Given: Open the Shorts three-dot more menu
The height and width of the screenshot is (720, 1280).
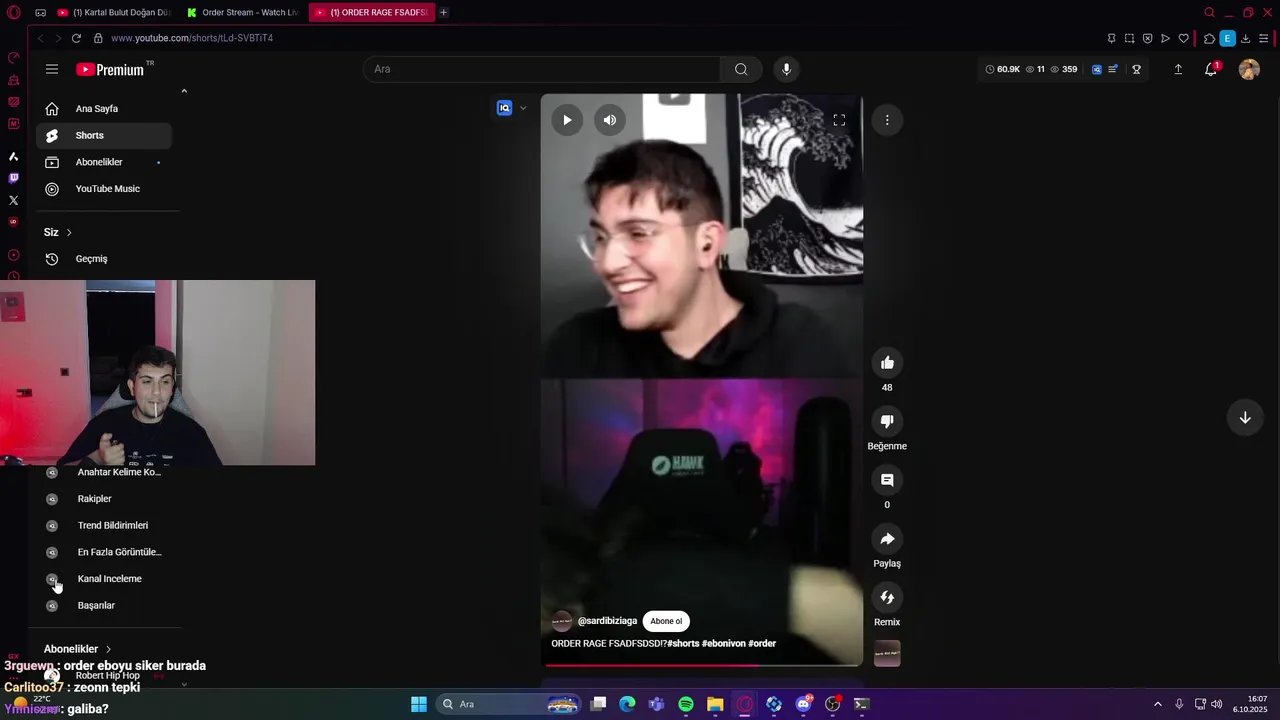Looking at the screenshot, I should coord(887,120).
